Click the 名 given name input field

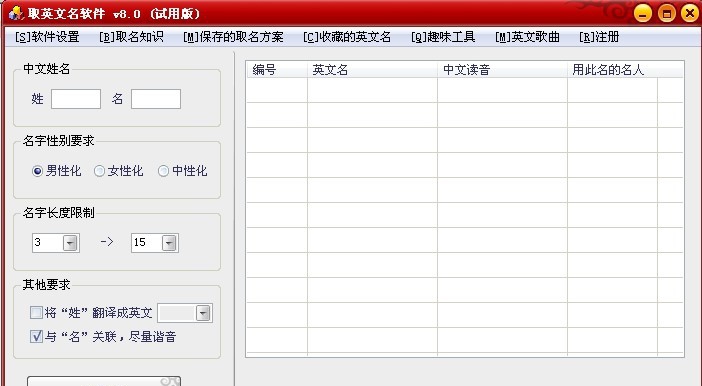(156, 99)
